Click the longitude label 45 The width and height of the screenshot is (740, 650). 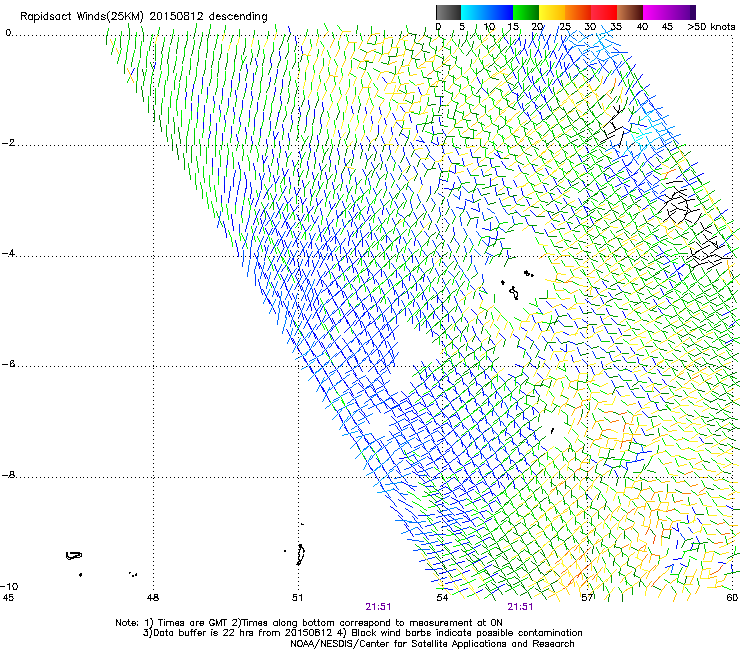tap(8, 598)
